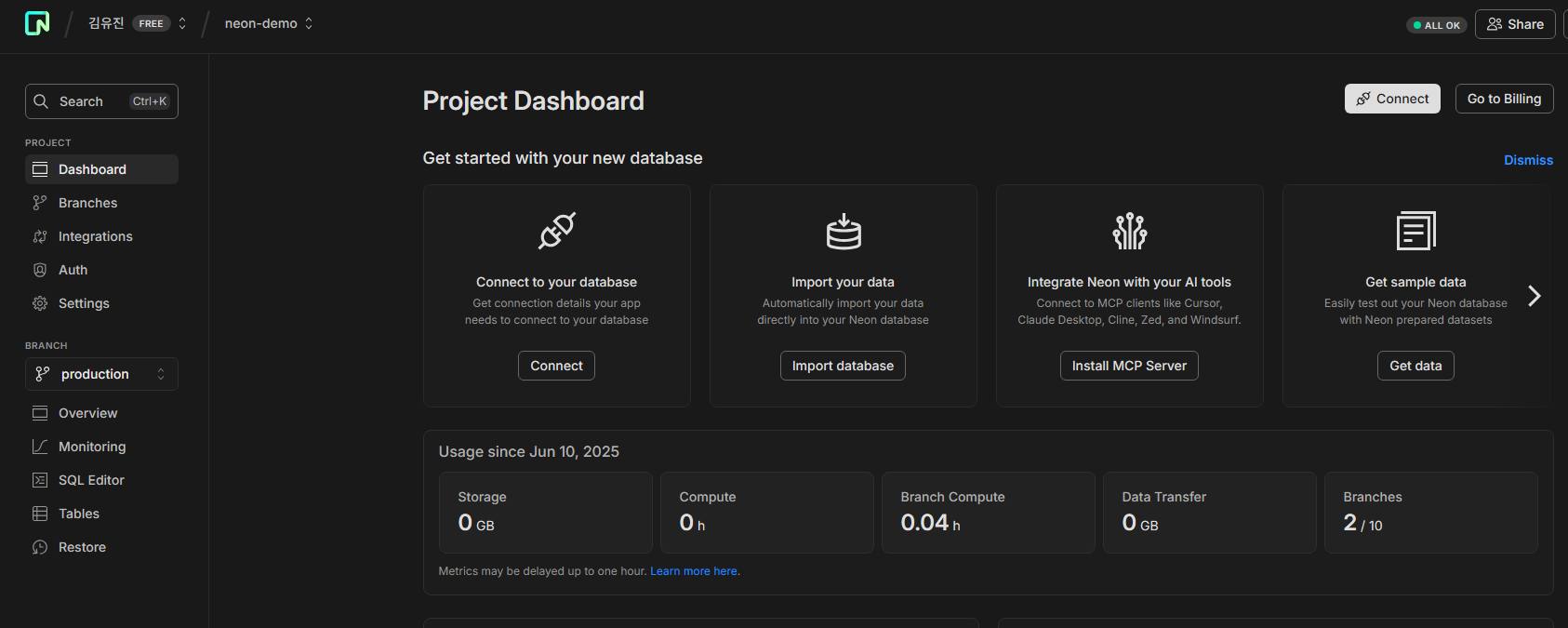Open the Learn more here link
Image resolution: width=1568 pixels, height=628 pixels.
[694, 571]
